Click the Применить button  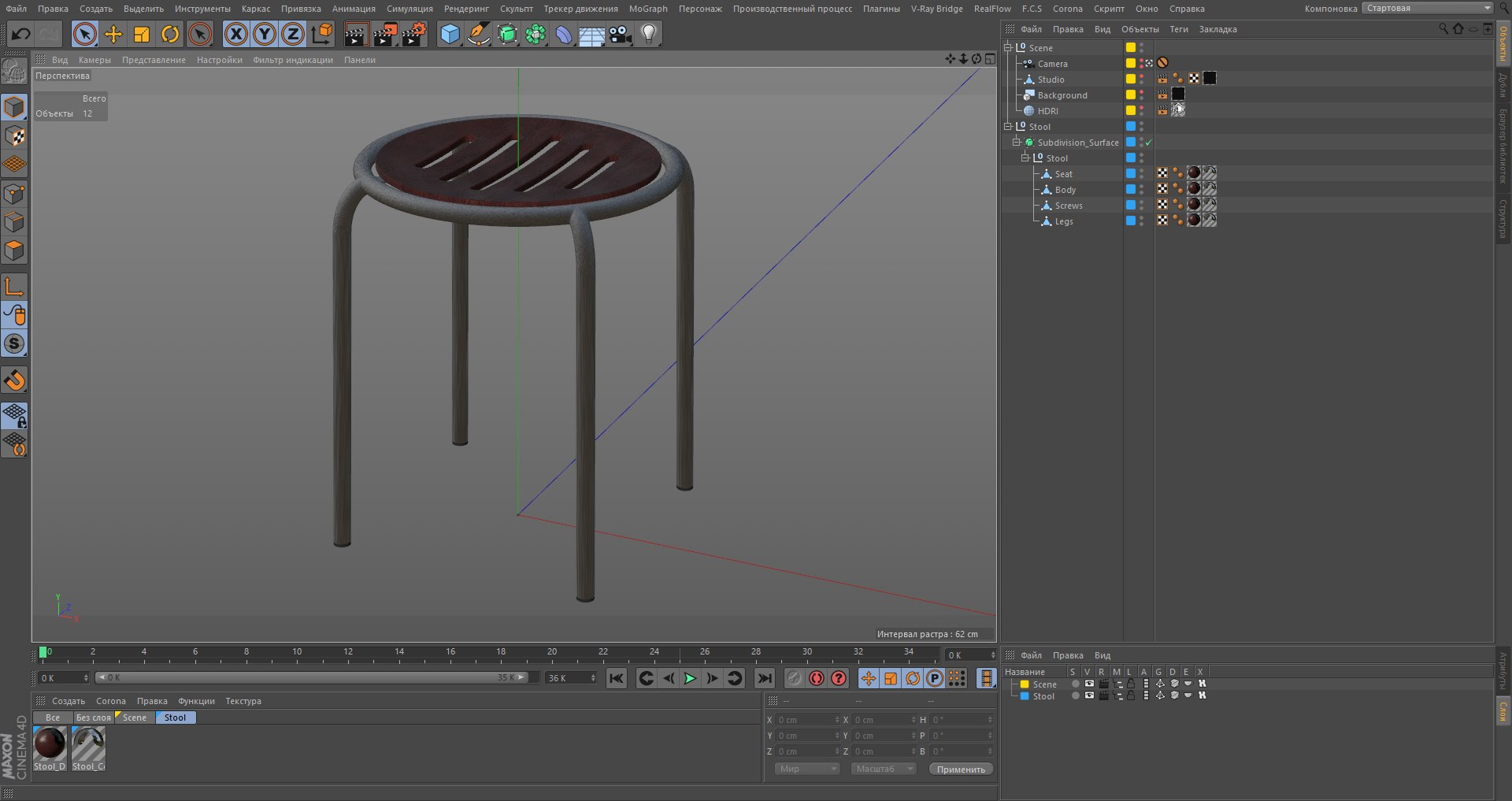point(961,769)
